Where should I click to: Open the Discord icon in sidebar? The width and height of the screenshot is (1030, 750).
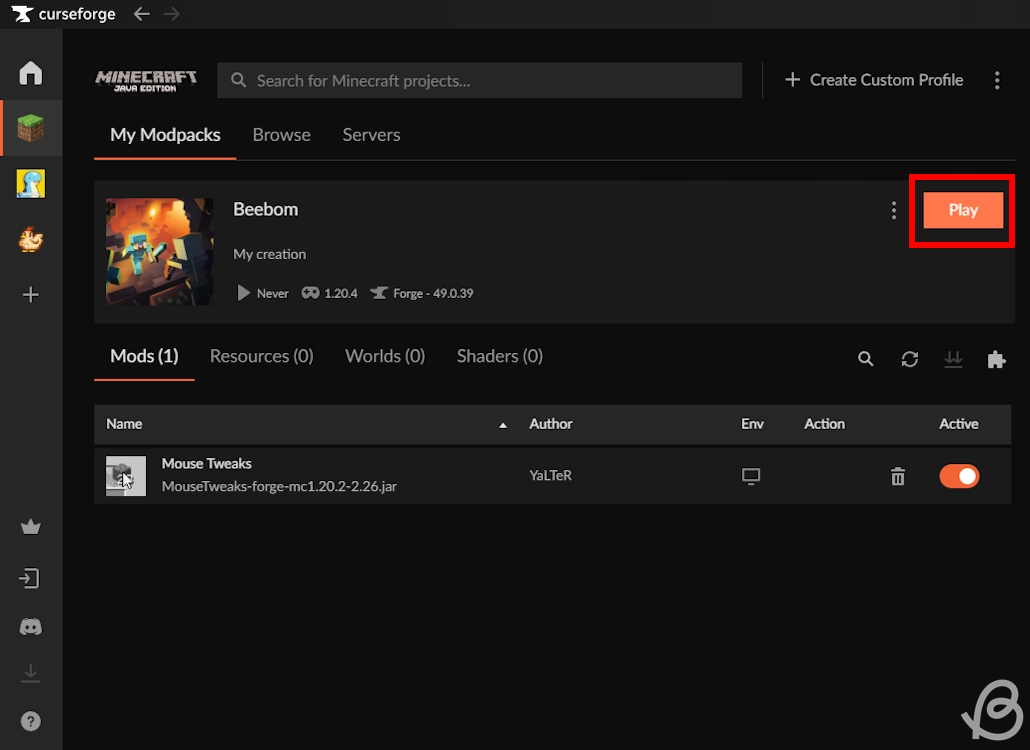pyautogui.click(x=31, y=627)
